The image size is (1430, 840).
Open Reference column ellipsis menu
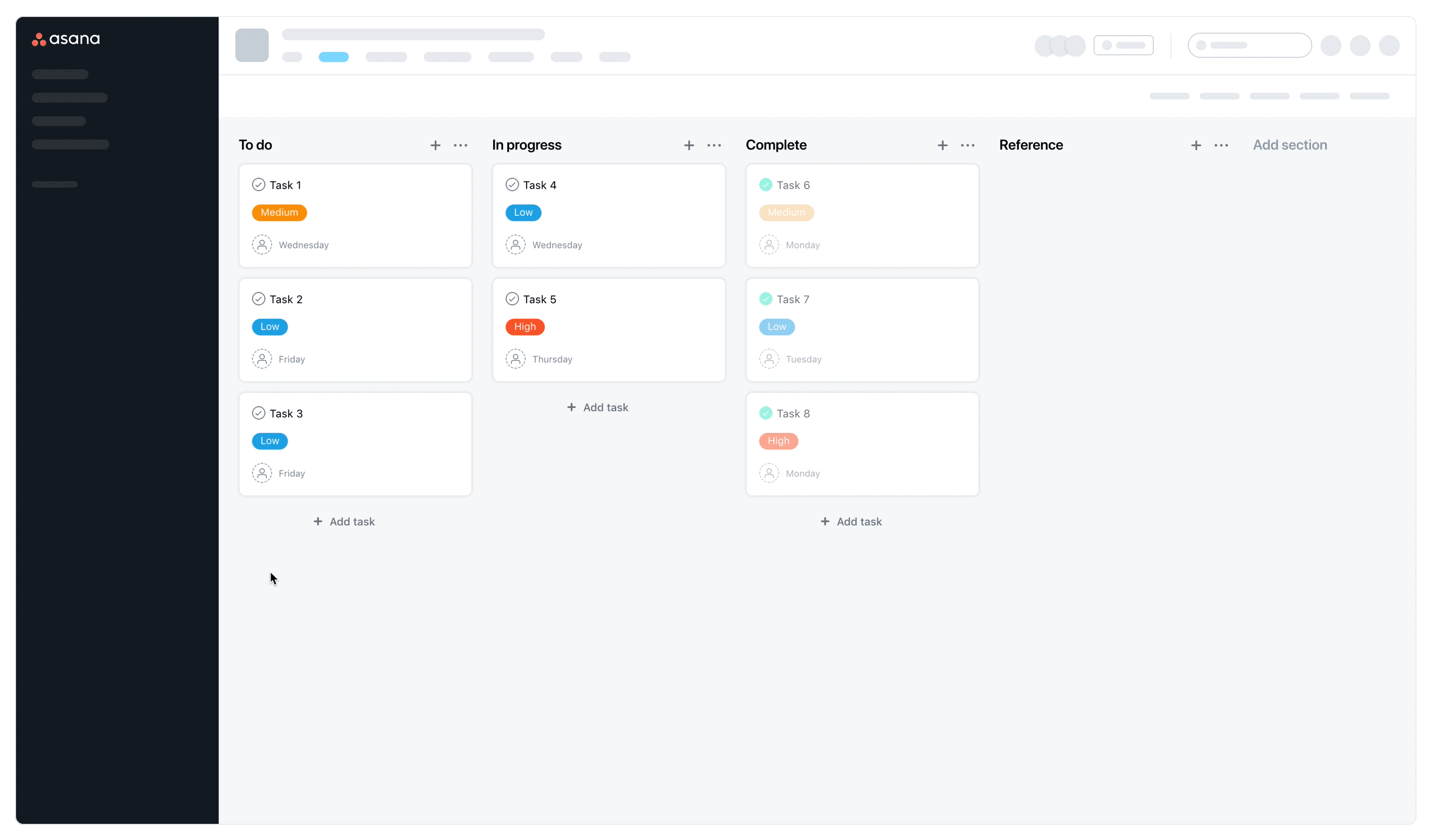pyautogui.click(x=1221, y=145)
